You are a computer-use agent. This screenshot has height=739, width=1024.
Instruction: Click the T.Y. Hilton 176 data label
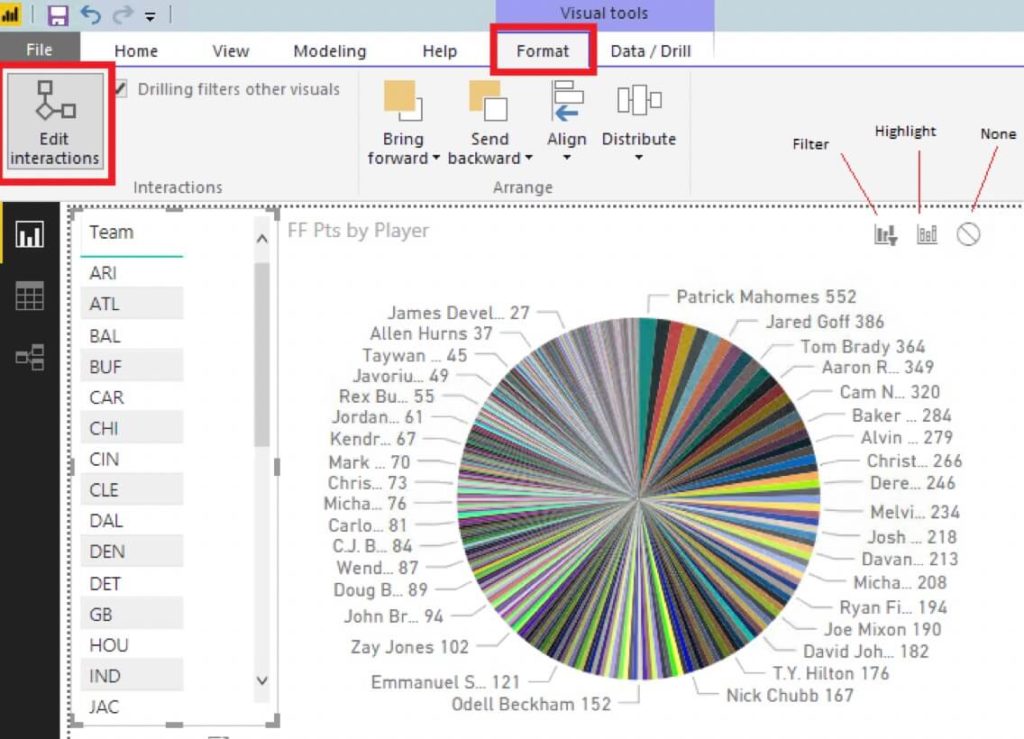831,673
